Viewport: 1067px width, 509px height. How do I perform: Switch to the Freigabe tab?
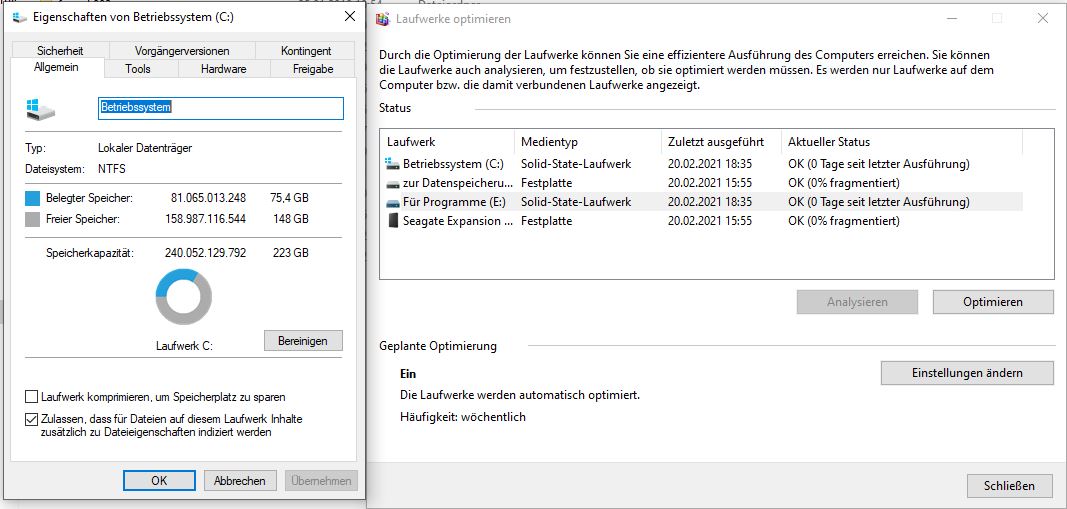coord(313,69)
